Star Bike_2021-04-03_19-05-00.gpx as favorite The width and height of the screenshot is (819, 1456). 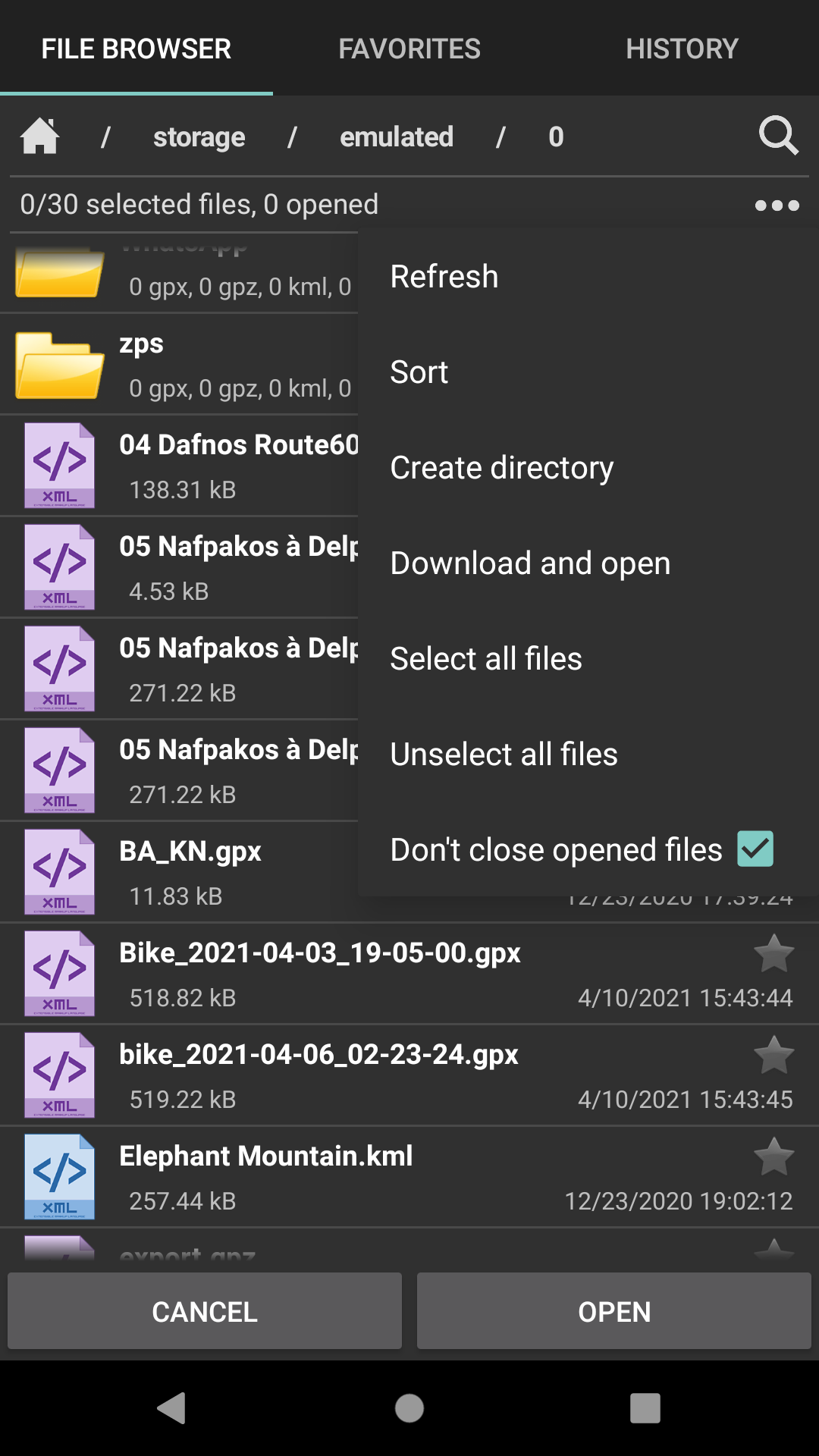coord(773,954)
